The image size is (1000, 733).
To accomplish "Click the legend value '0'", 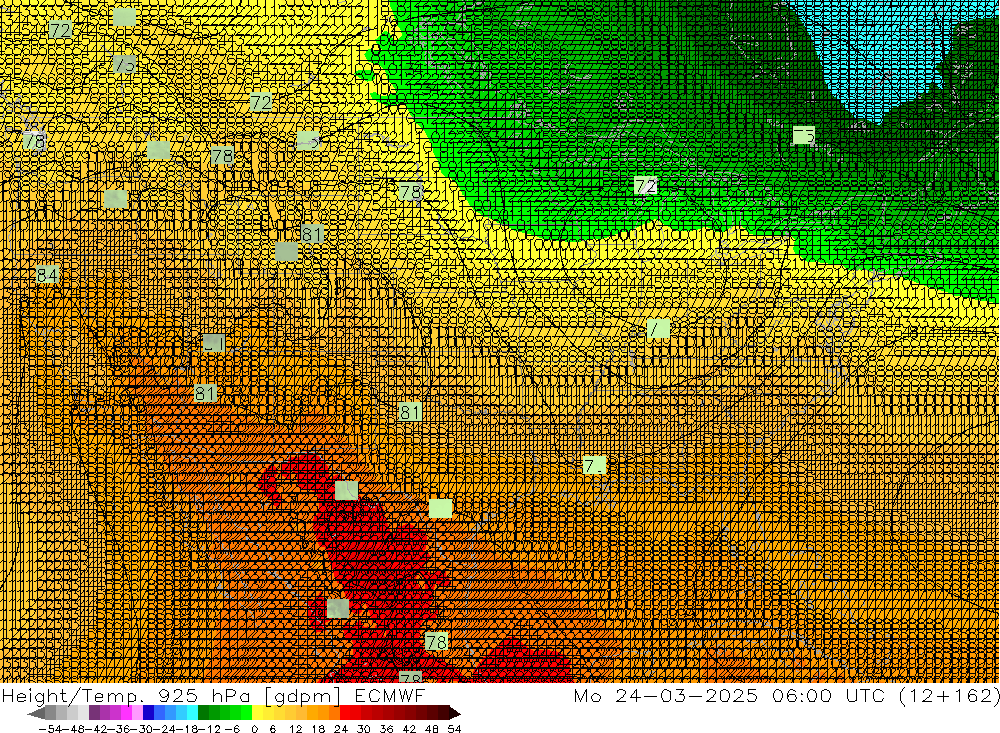I will [x=254, y=729].
